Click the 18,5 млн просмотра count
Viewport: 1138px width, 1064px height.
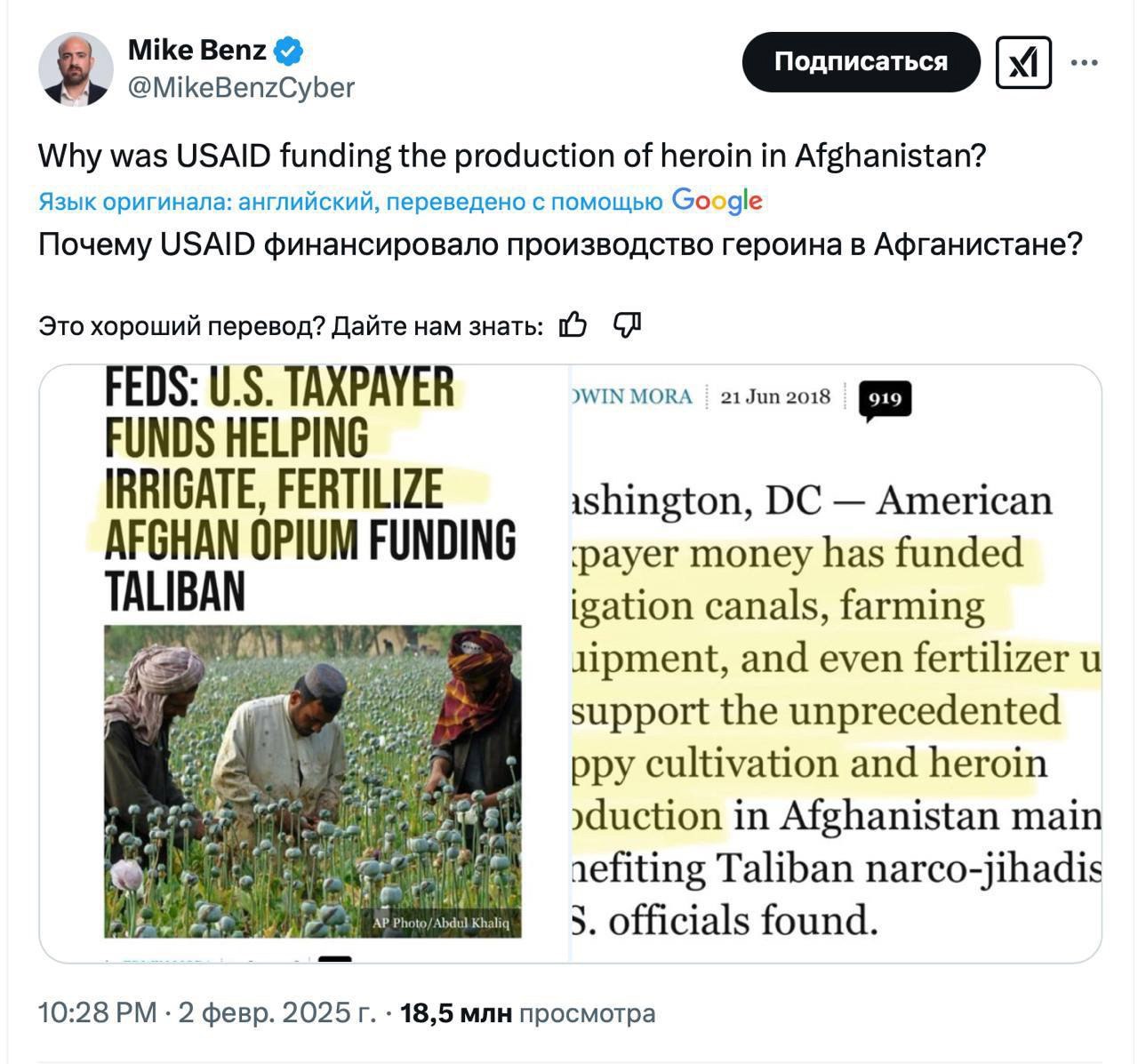point(528,1012)
